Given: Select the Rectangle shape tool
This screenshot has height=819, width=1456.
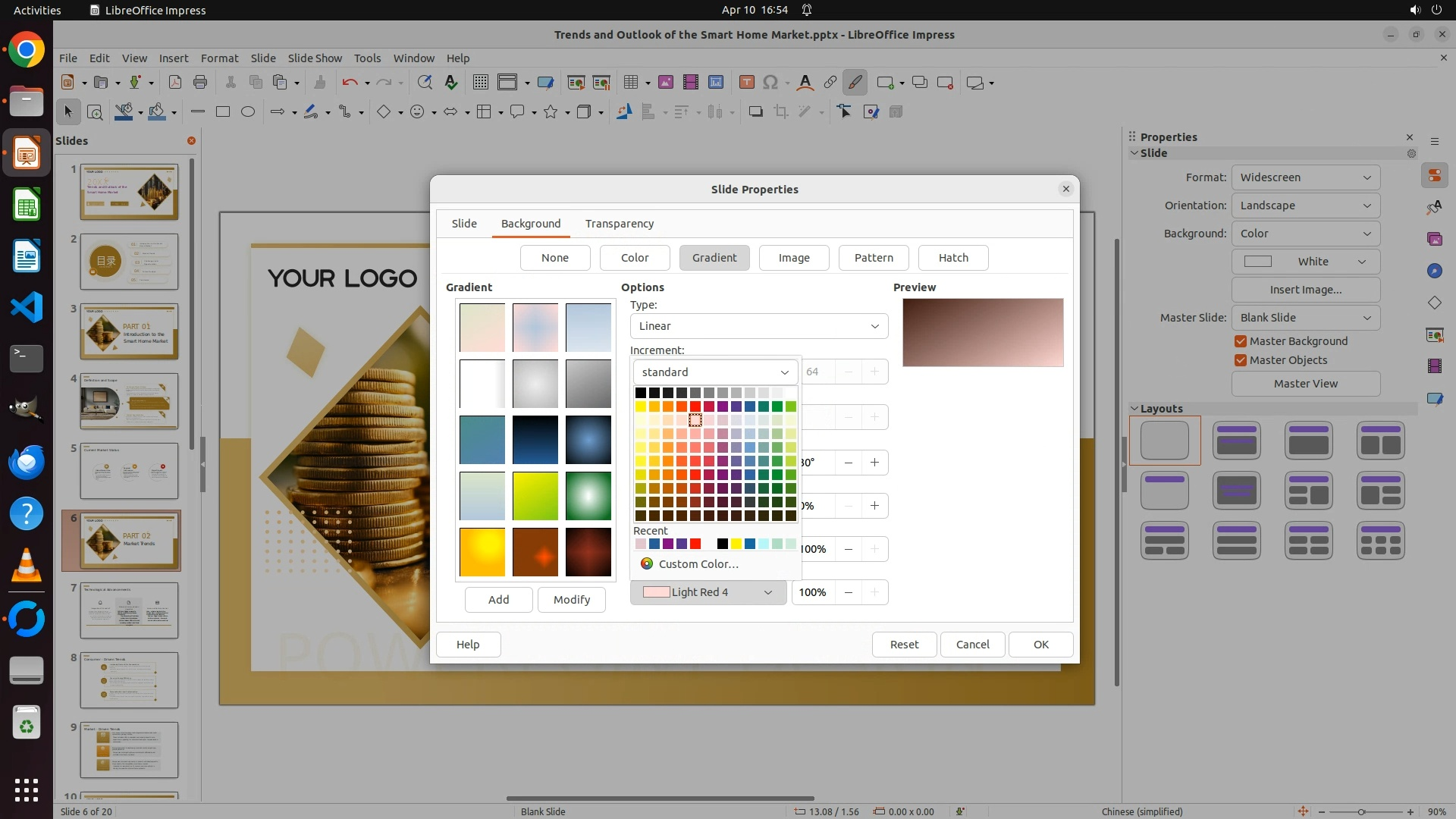Looking at the screenshot, I should pos(222,112).
